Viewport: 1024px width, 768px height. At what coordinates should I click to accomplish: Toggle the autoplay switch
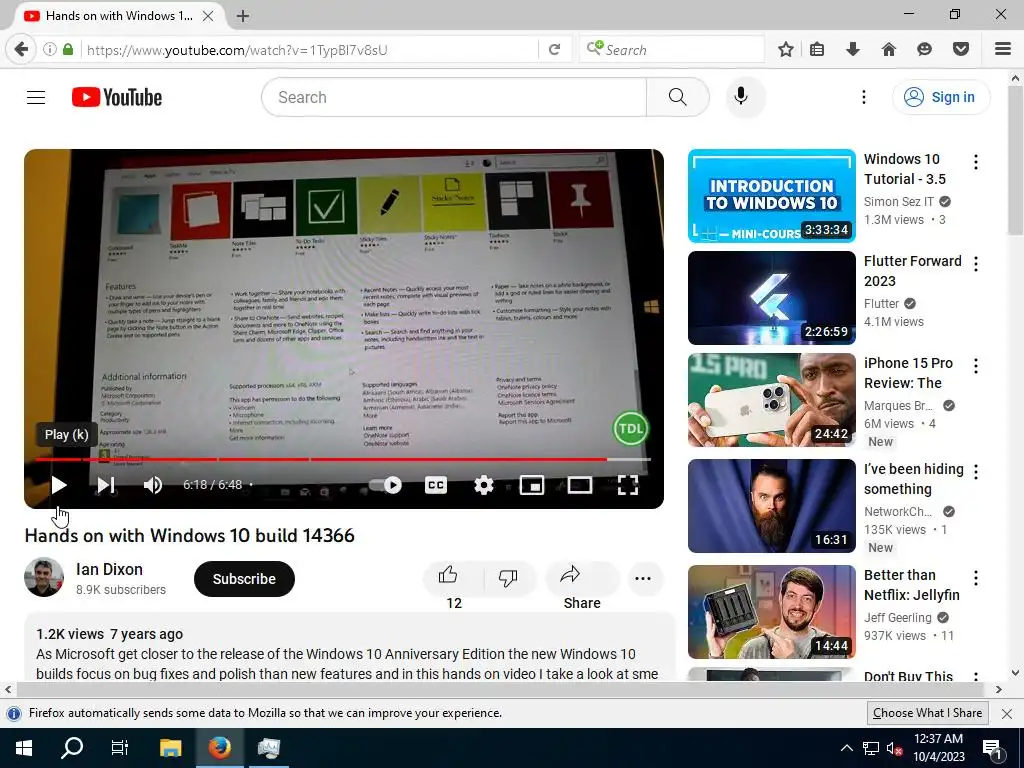point(385,485)
